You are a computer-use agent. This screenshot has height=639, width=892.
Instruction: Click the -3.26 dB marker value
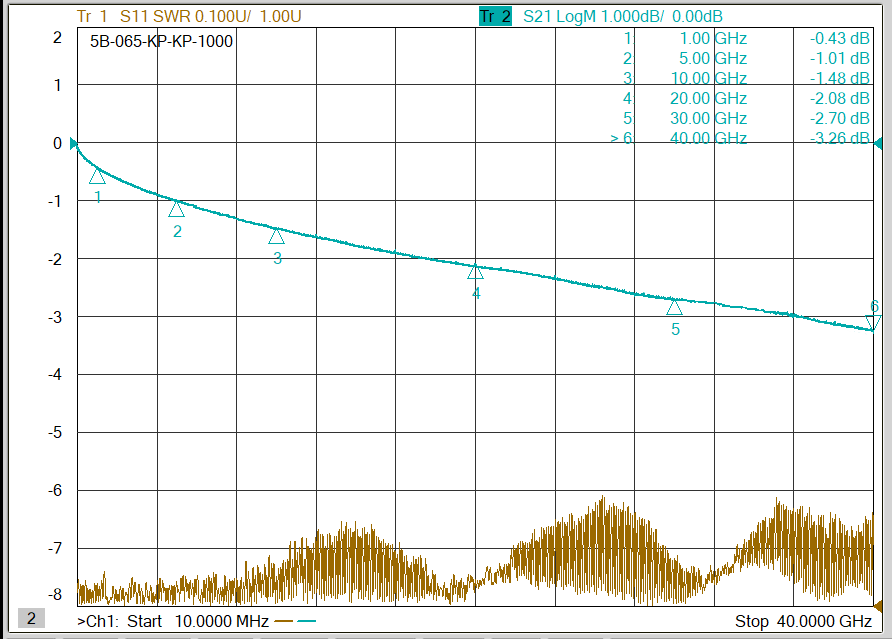(x=840, y=138)
